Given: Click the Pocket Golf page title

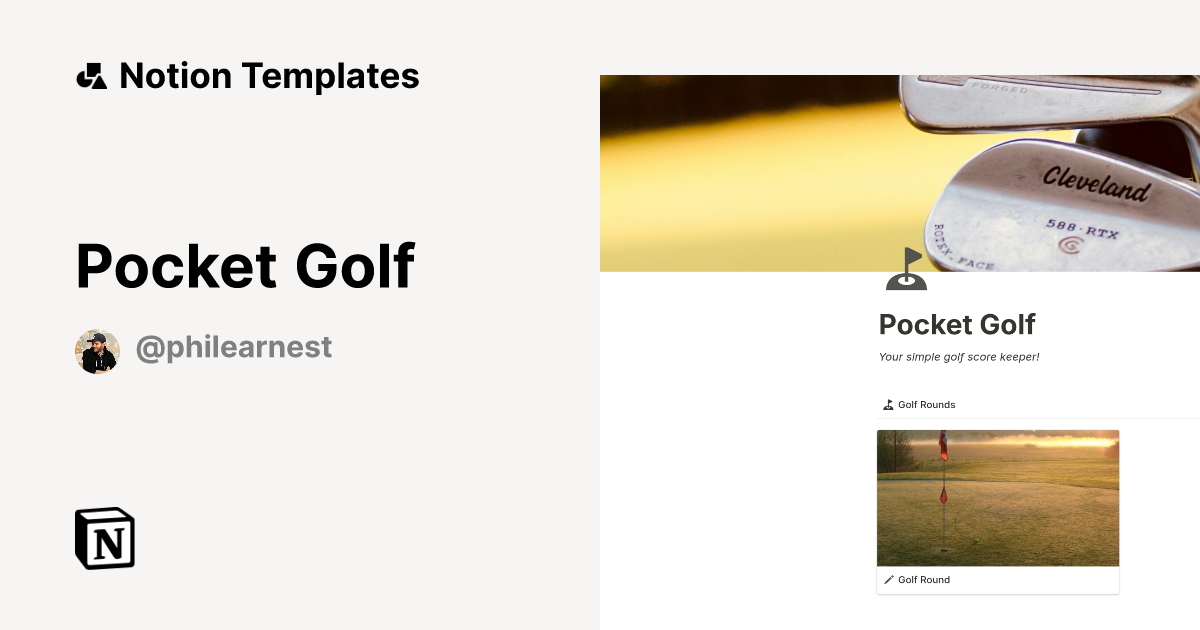Looking at the screenshot, I should point(956,324).
